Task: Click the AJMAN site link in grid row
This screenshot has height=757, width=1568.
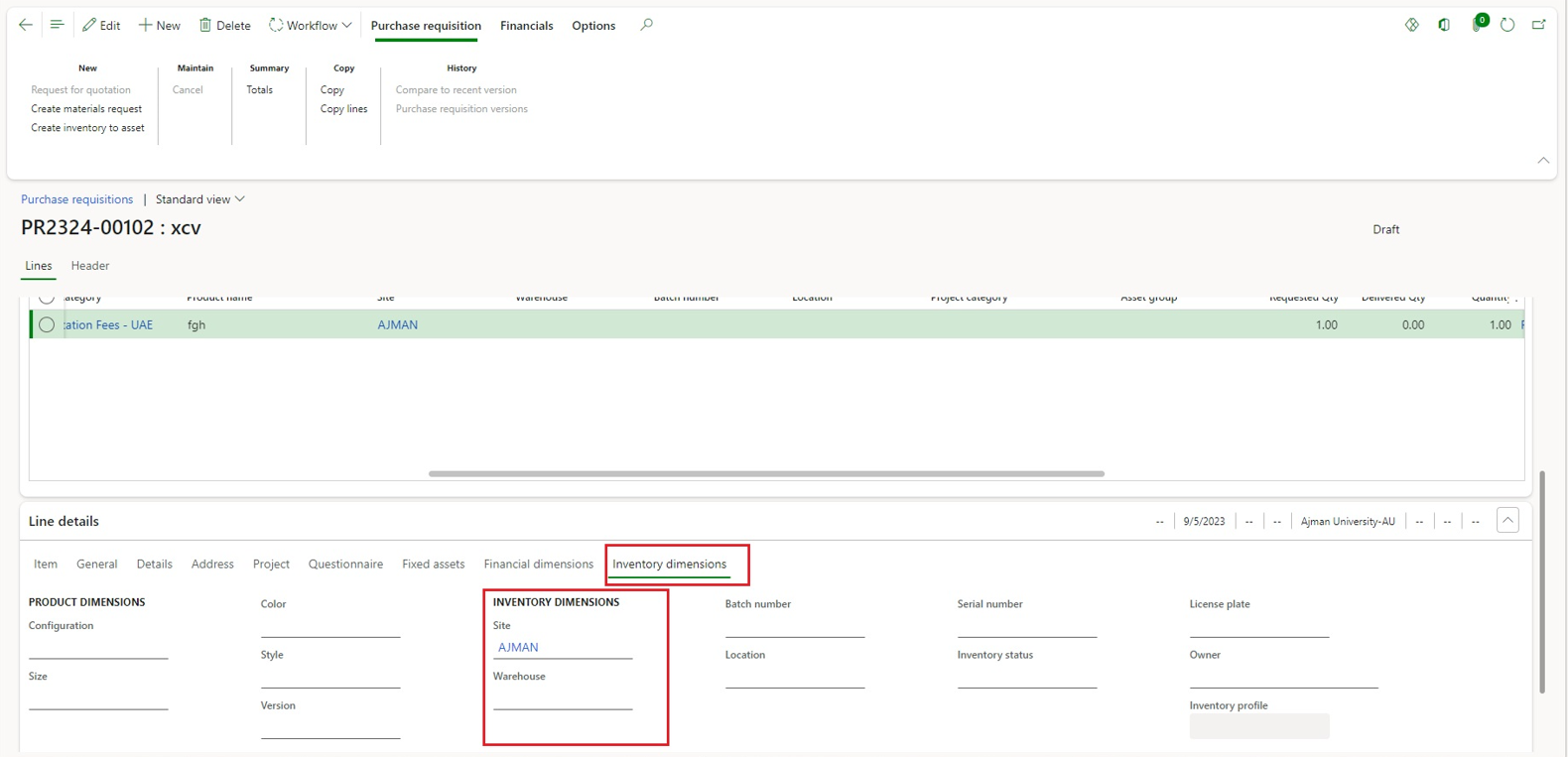Action: [397, 324]
